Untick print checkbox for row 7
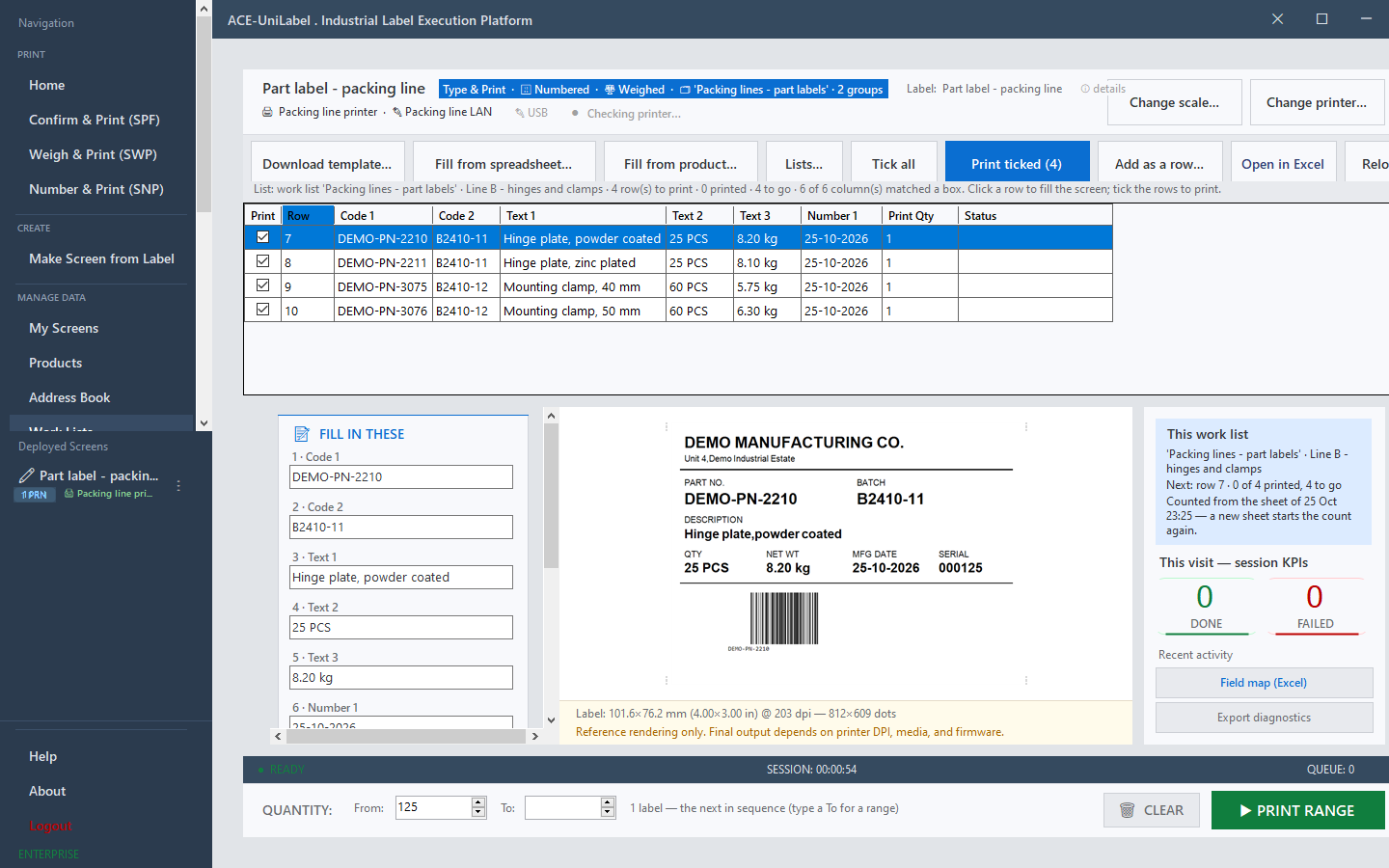 pos(262,237)
